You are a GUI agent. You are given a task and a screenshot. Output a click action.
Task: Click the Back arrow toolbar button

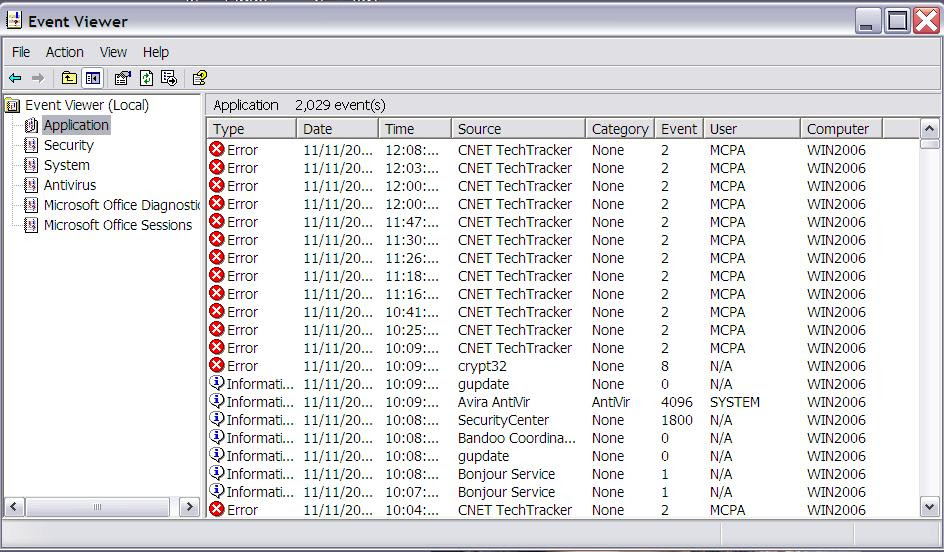[x=16, y=78]
